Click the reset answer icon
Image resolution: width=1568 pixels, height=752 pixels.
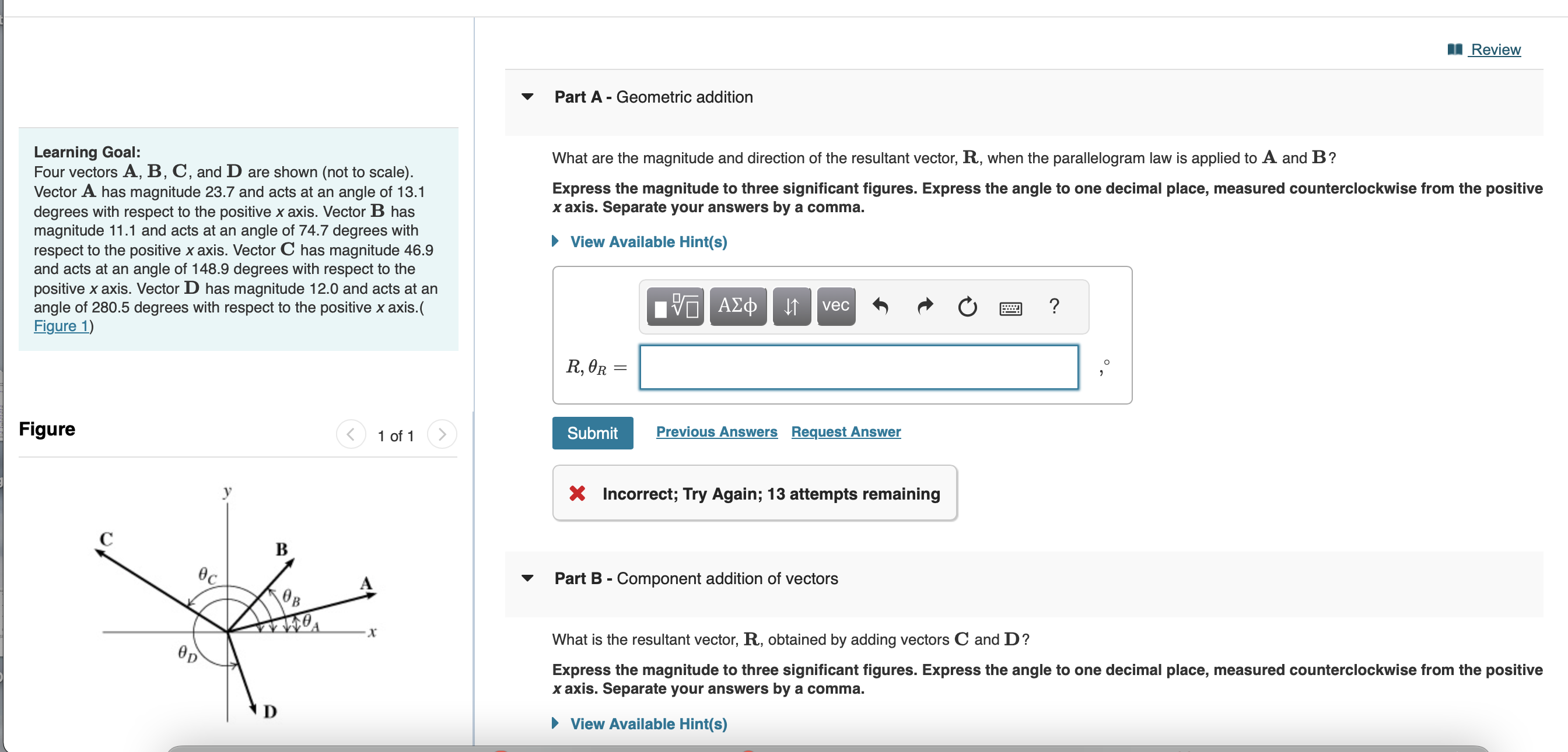[x=967, y=307]
